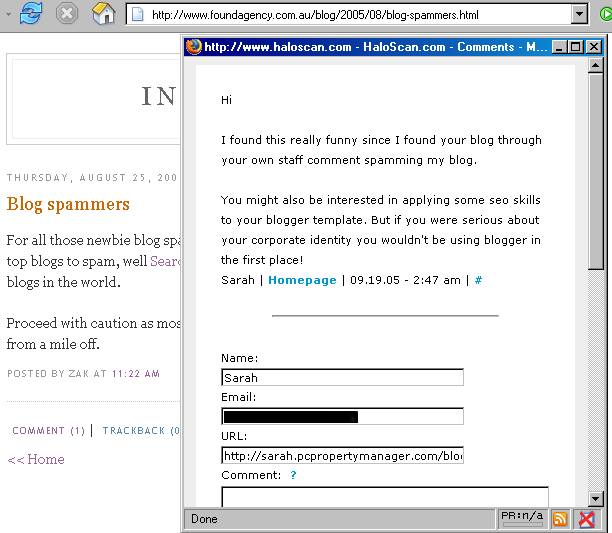Click the Name field containing Sarah
Screen dimensions: 612x533
pyautogui.click(x=342, y=377)
